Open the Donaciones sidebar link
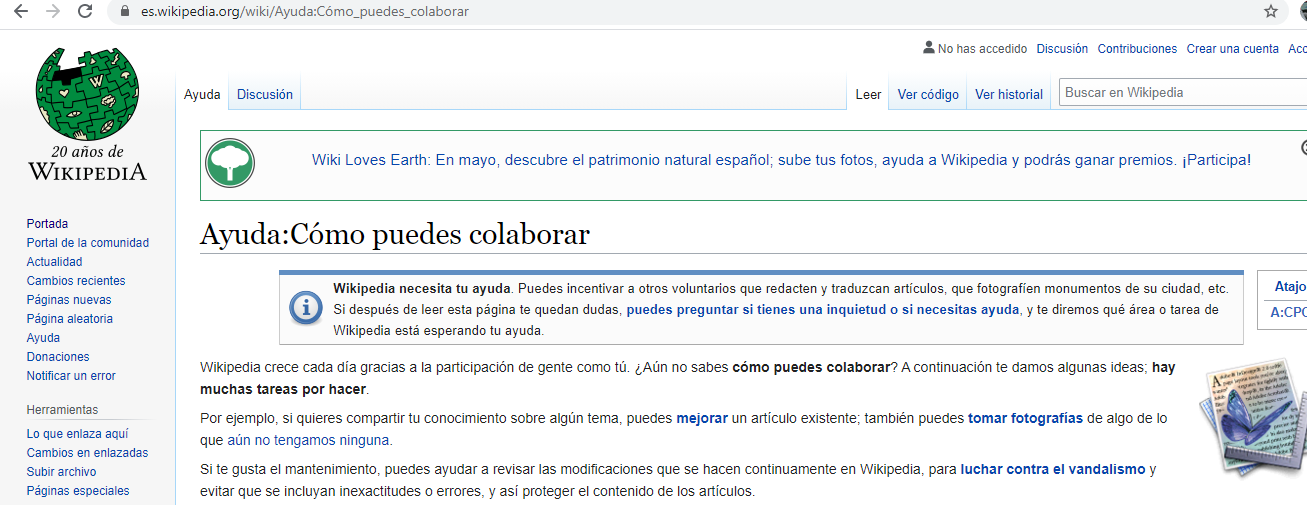Image resolution: width=1307 pixels, height=505 pixels. pyautogui.click(x=58, y=357)
